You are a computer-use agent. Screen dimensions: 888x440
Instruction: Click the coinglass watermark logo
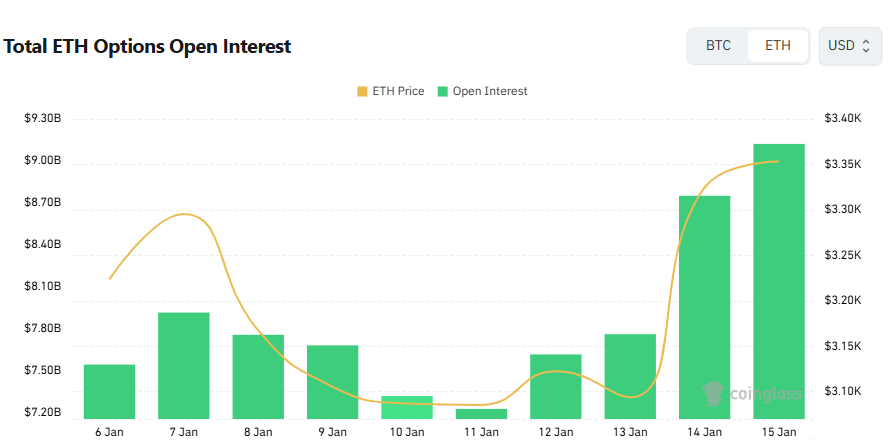point(752,393)
